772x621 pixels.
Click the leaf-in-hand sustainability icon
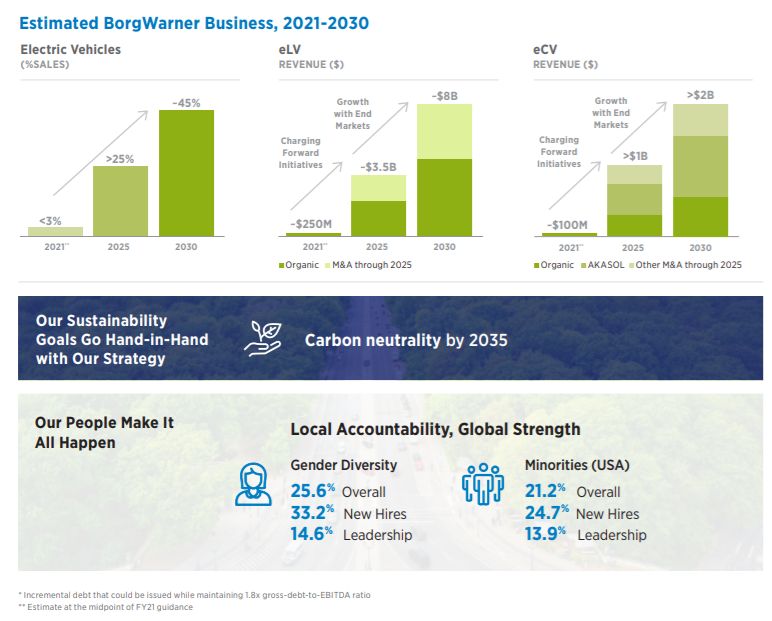tap(262, 339)
